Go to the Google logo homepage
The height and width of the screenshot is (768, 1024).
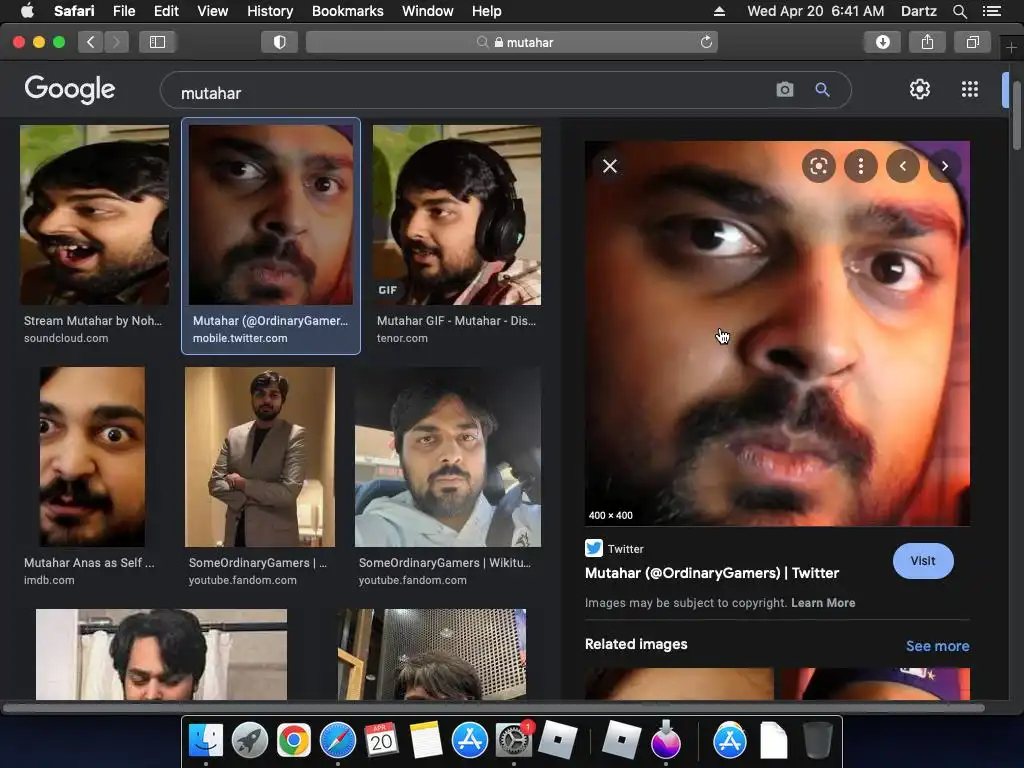coord(70,89)
